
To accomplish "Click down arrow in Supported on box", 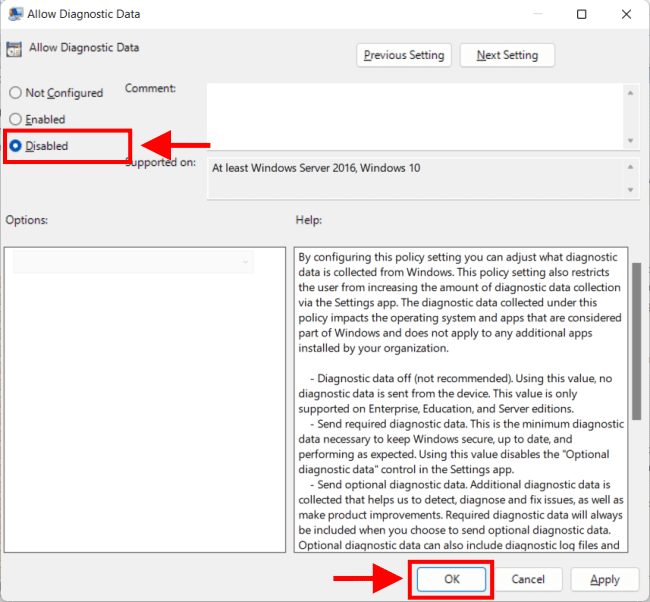I will coord(630,190).
